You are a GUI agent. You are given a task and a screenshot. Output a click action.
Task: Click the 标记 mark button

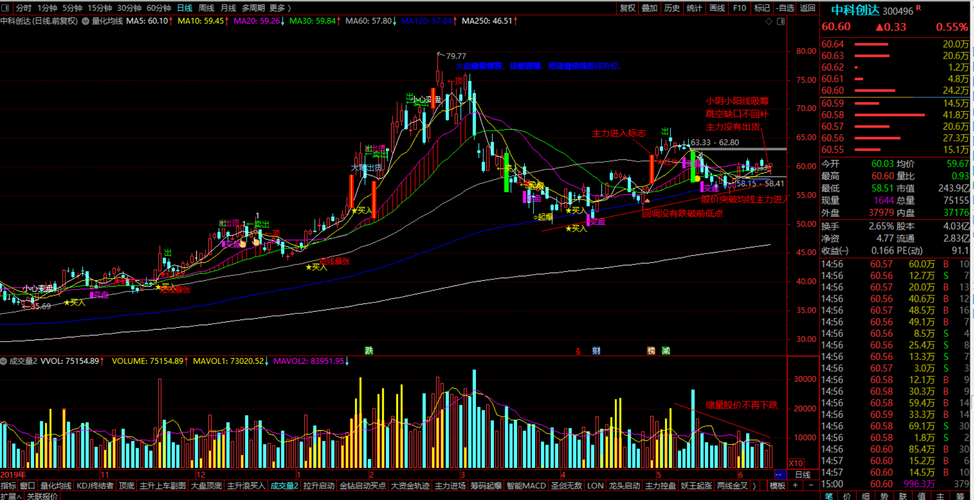coord(762,8)
